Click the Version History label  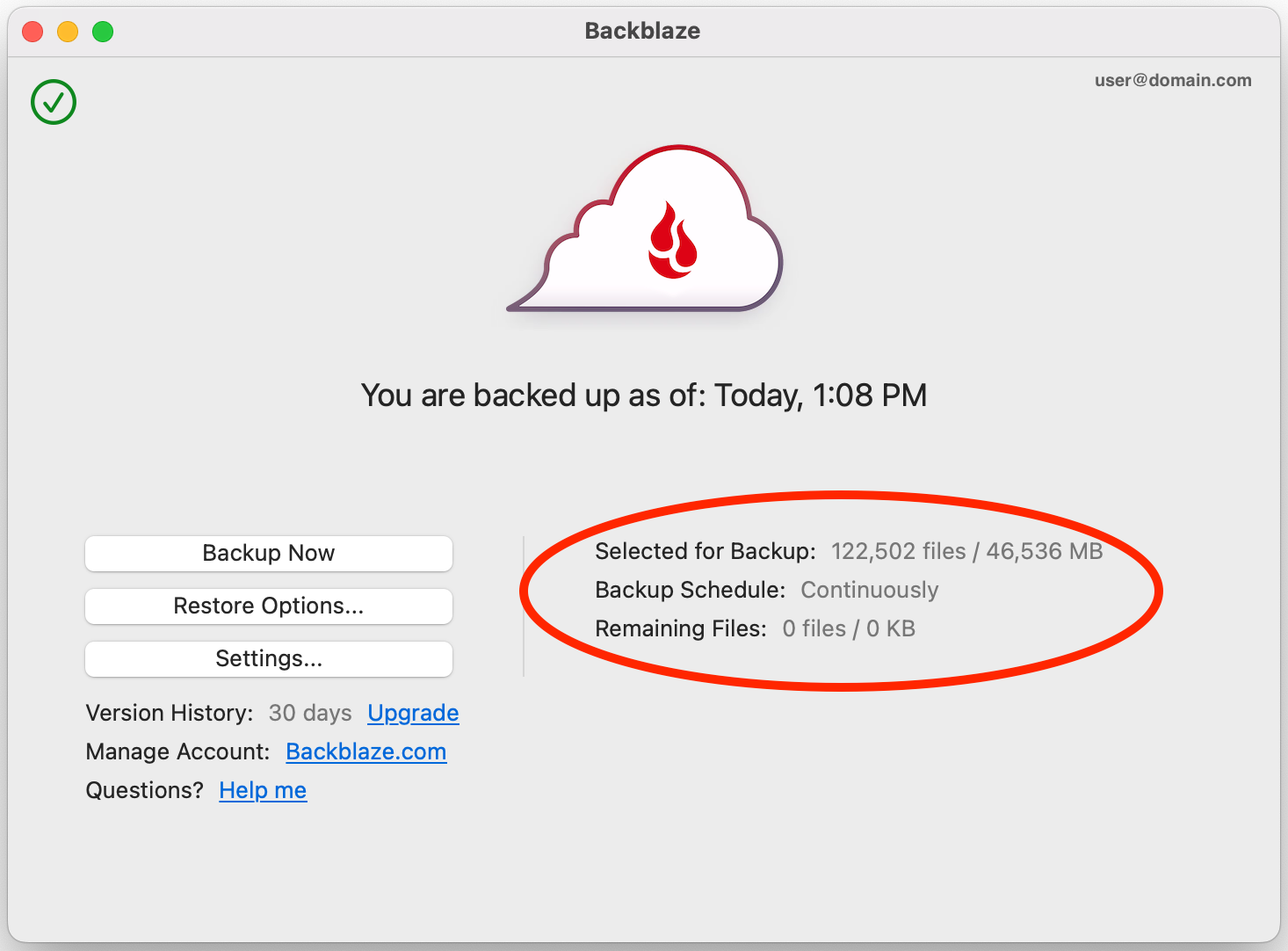pyautogui.click(x=170, y=713)
